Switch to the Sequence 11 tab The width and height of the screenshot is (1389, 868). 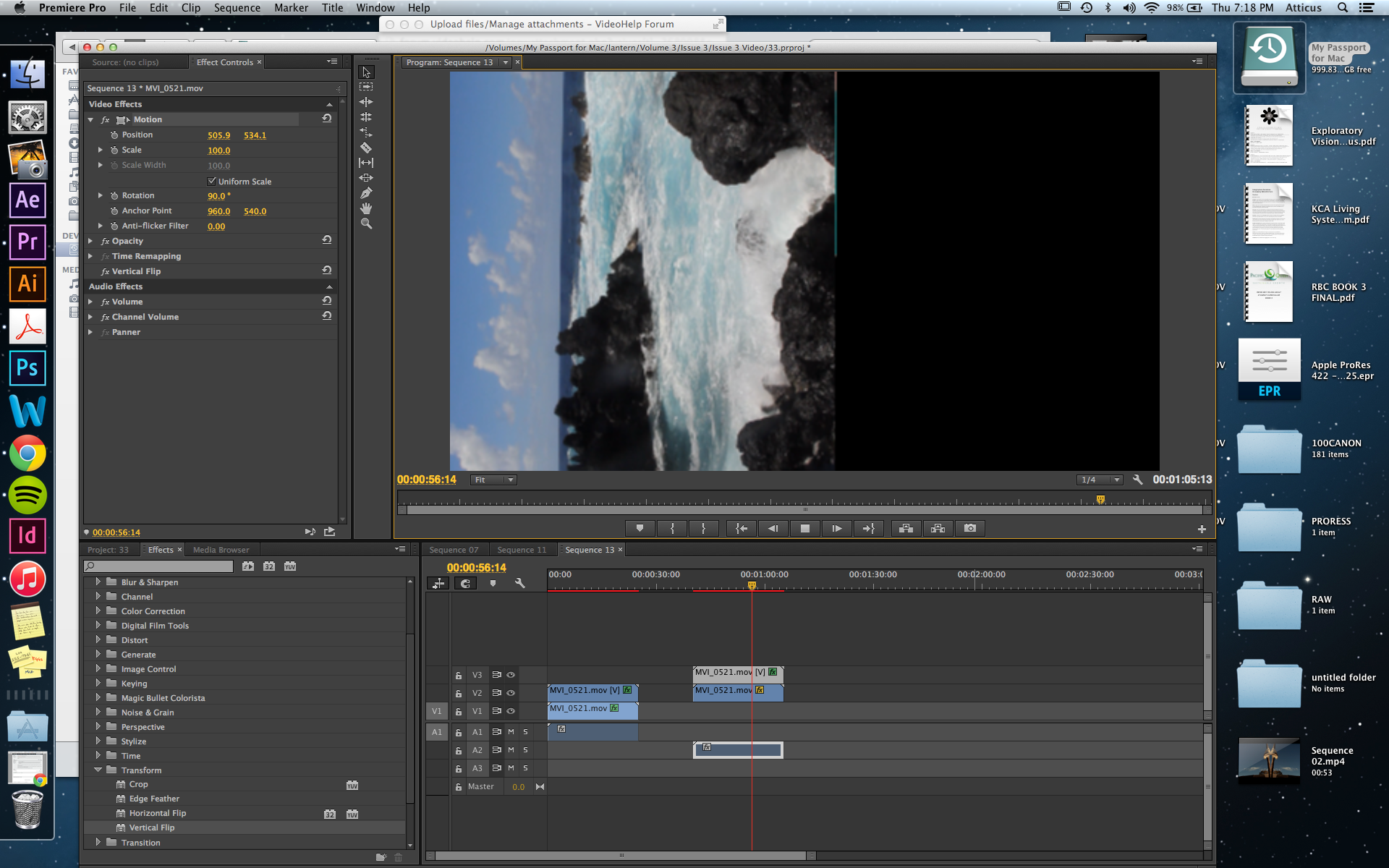(522, 550)
